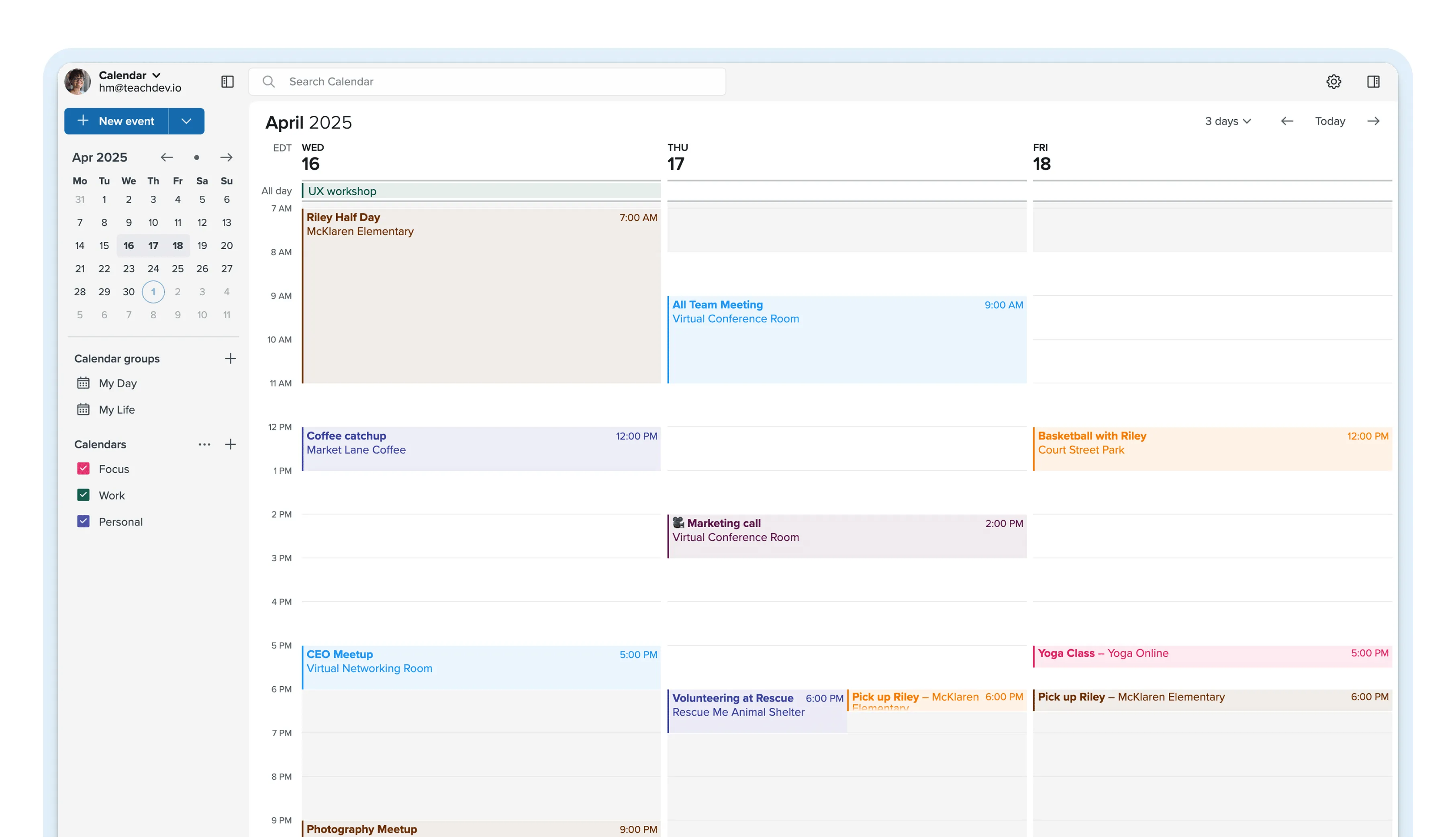Screen dimensions: 1456x837
Task: Open the All Team Meeting event
Action: pyautogui.click(x=845, y=339)
